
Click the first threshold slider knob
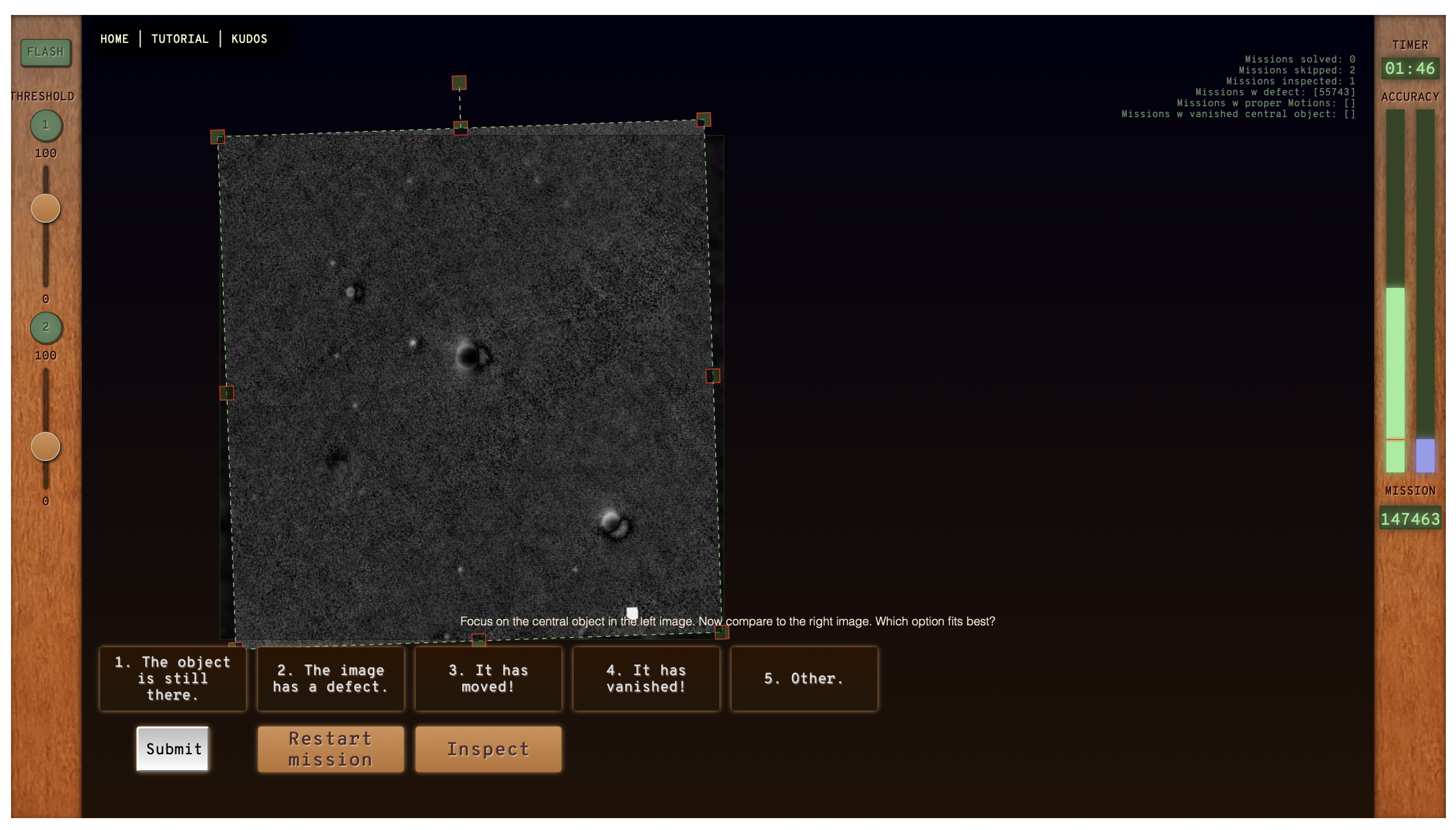pyautogui.click(x=46, y=209)
